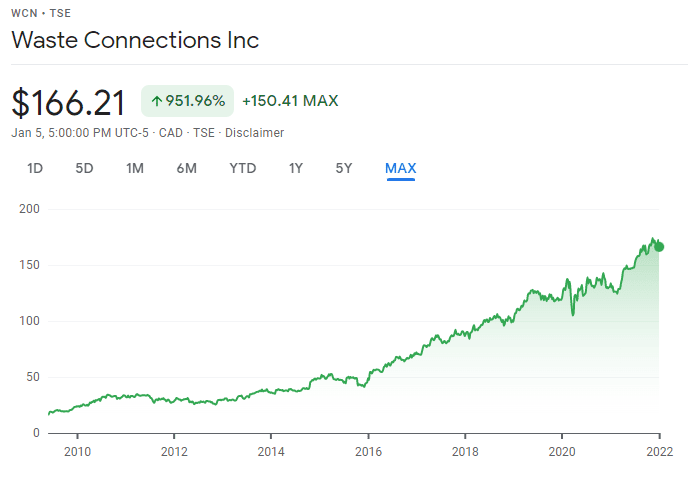Viewport: 688px width, 478px height.
Task: Click the Waste Connections Inc title
Action: [135, 41]
